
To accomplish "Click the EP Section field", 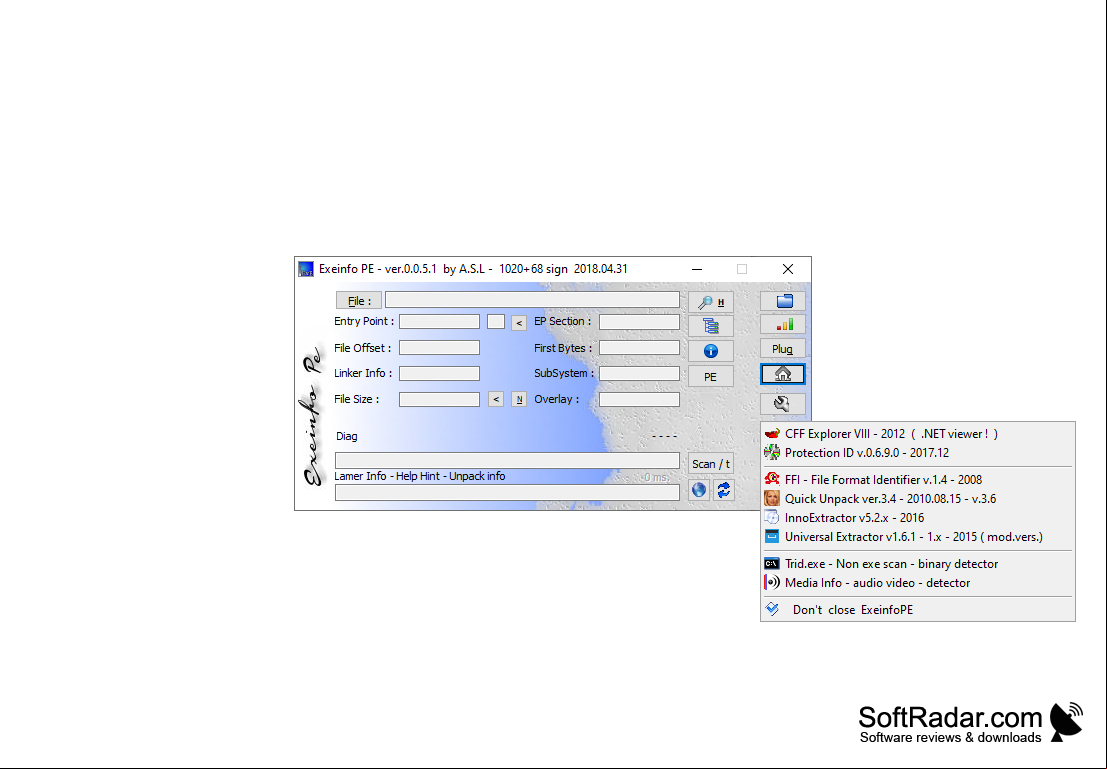I will 640,322.
